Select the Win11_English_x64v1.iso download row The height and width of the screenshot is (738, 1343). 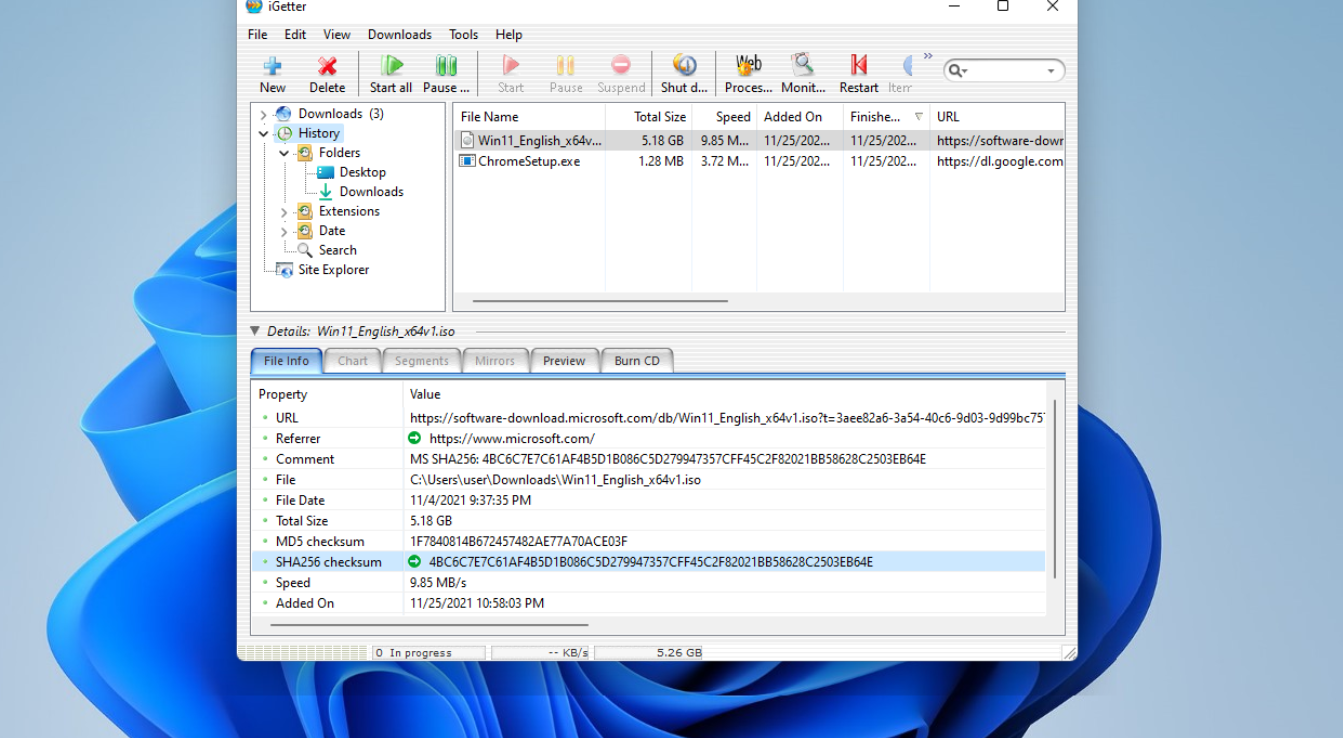tap(759, 141)
